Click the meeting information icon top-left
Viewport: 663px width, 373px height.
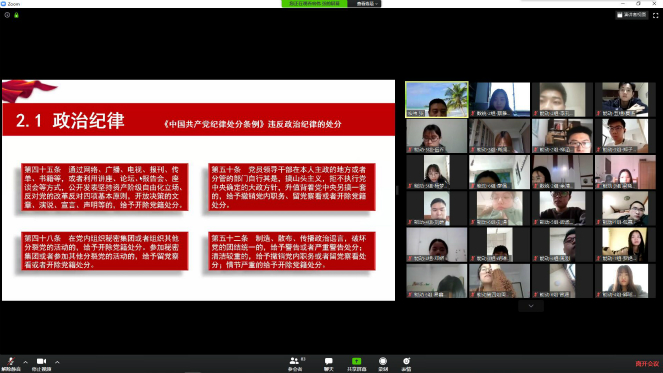click(7, 15)
